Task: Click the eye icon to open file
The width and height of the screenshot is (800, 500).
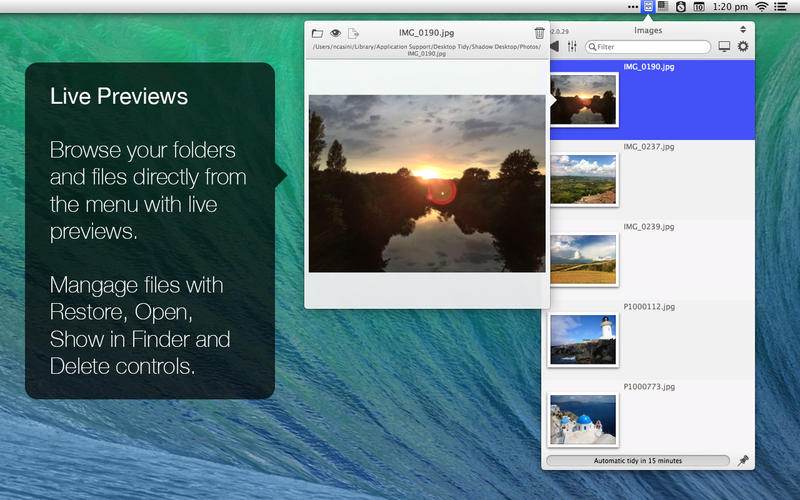Action: click(335, 33)
